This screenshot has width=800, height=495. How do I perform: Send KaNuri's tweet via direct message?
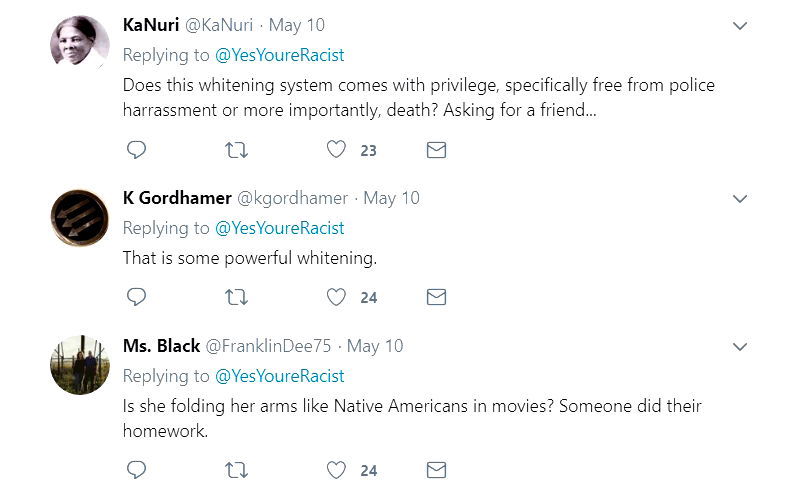click(x=436, y=150)
